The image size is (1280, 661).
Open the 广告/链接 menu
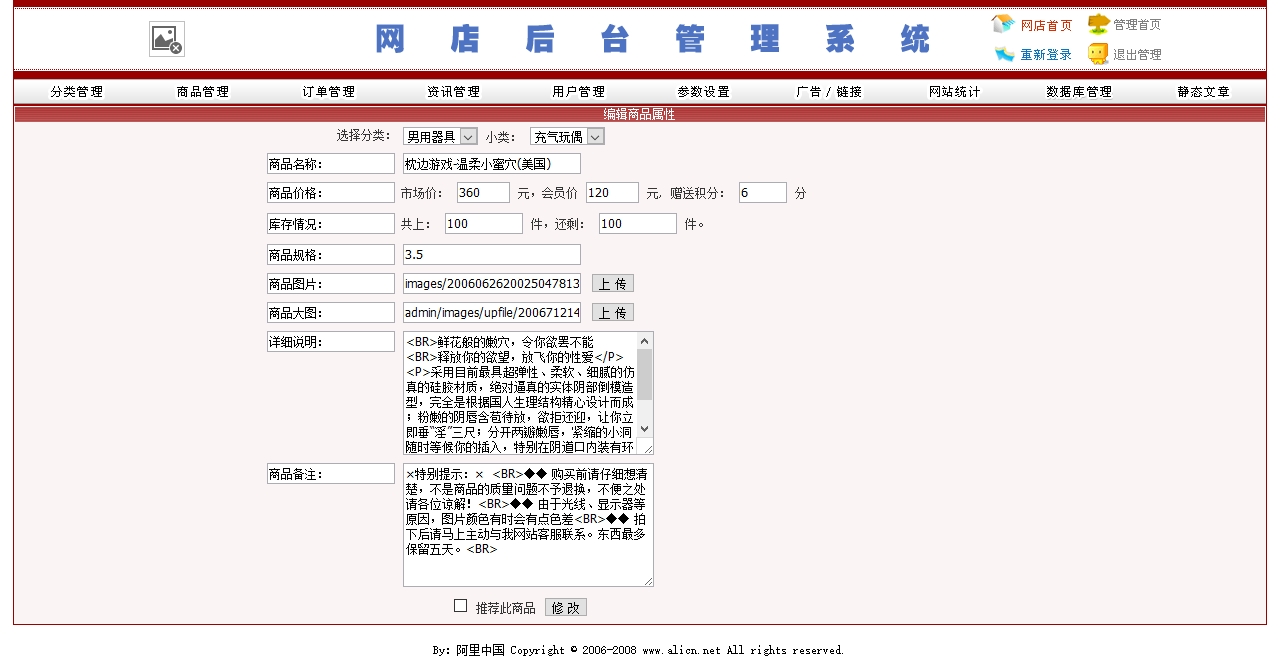point(829,92)
